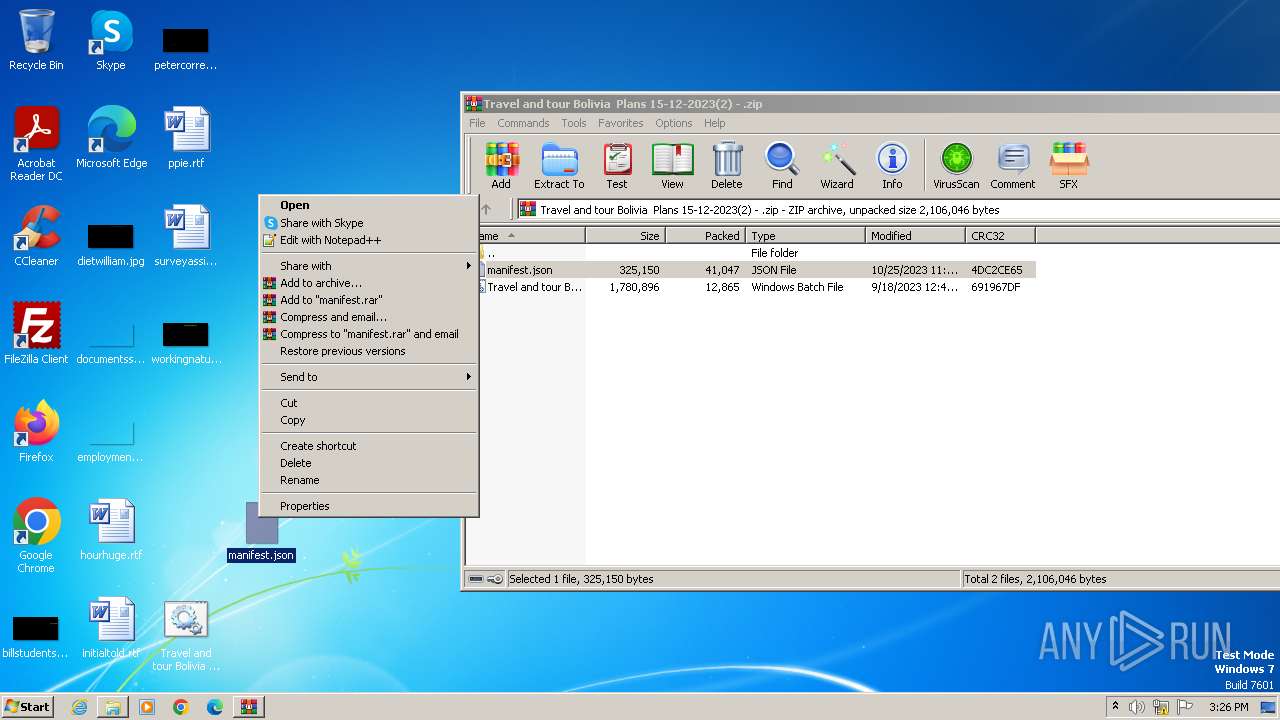
Task: Choose Compress and email... option
Action: (369, 317)
